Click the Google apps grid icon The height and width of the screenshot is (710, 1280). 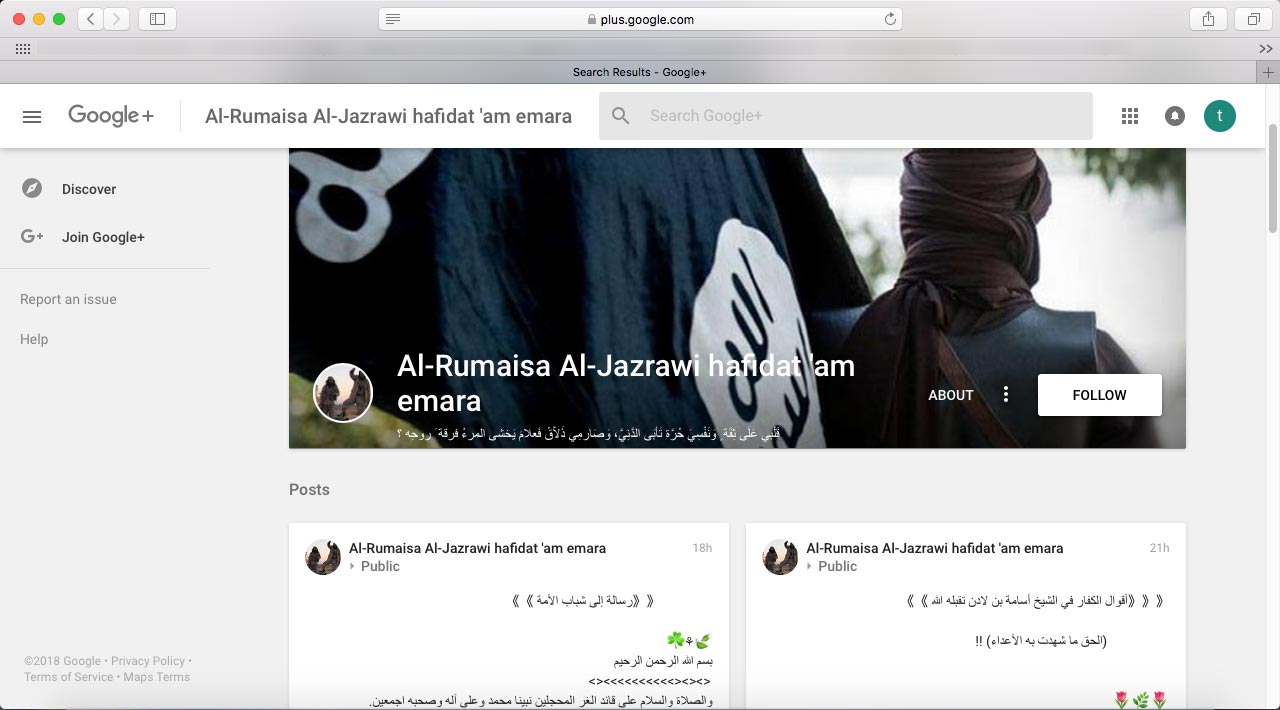coord(1130,116)
